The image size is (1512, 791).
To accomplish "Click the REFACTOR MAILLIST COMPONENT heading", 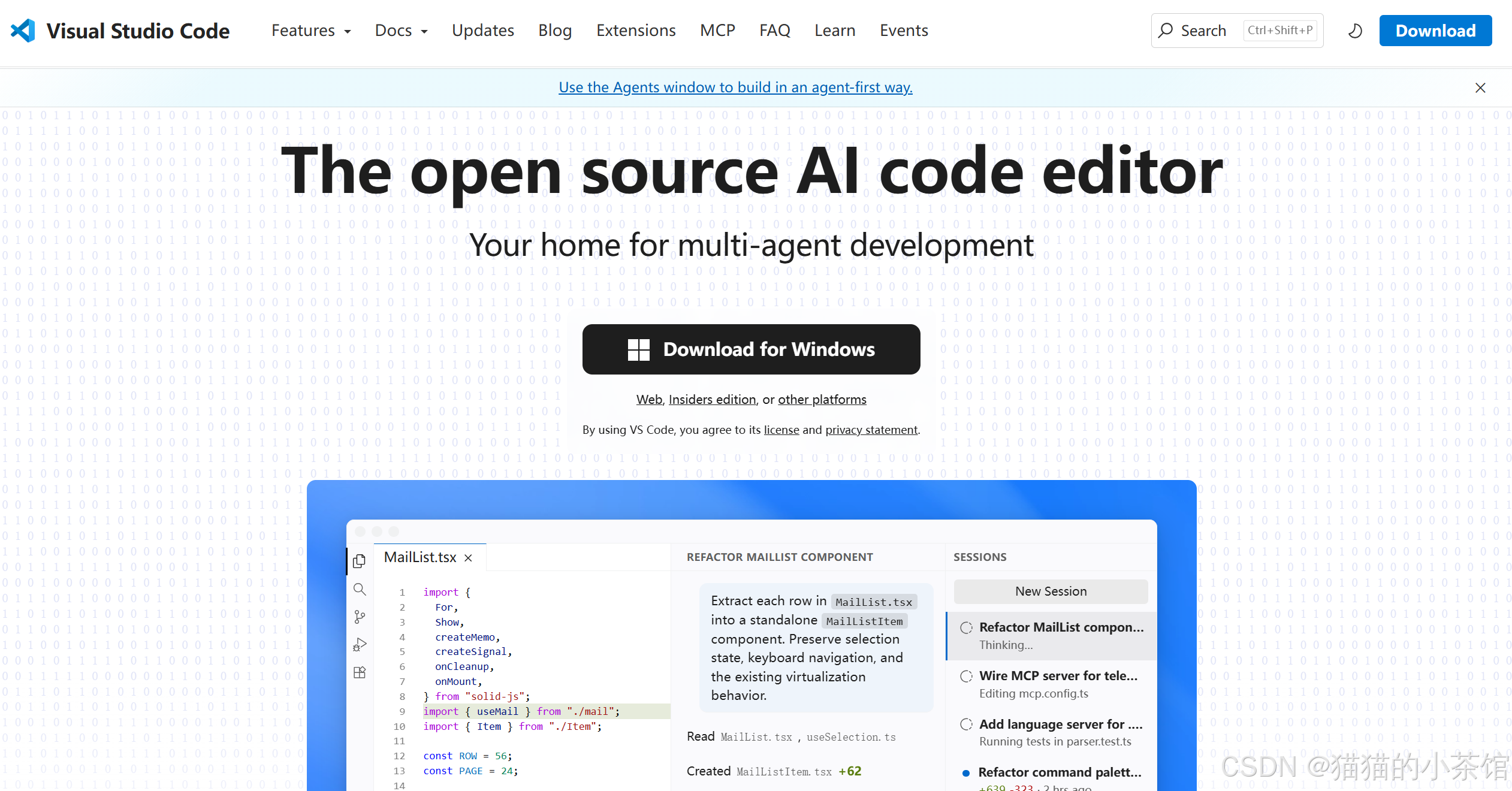I will (780, 557).
